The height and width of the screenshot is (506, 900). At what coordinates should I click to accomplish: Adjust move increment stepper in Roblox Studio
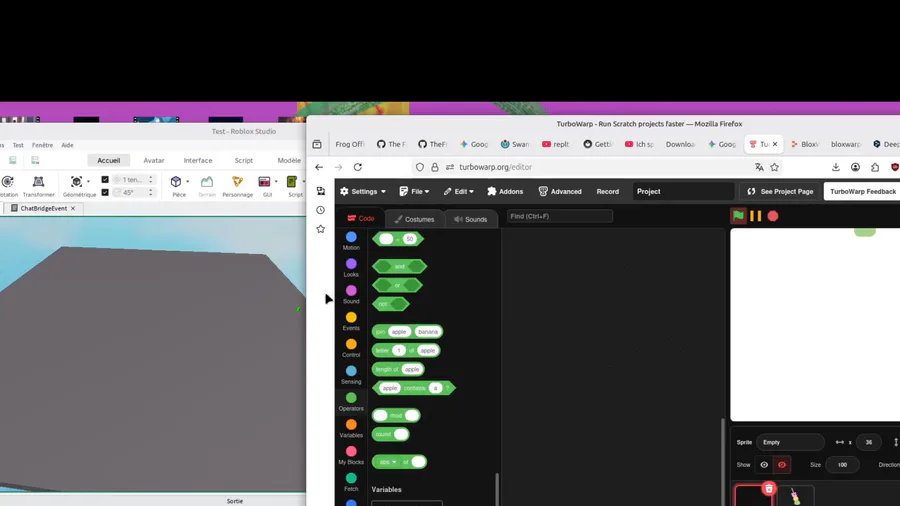pos(151,180)
